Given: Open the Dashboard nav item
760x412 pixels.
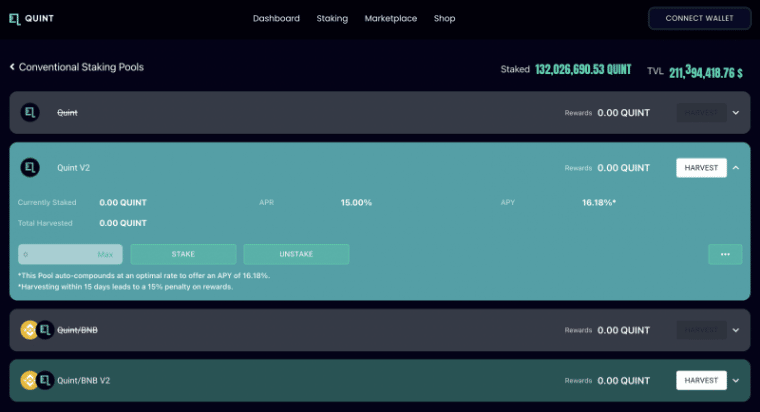Looking at the screenshot, I should (276, 18).
